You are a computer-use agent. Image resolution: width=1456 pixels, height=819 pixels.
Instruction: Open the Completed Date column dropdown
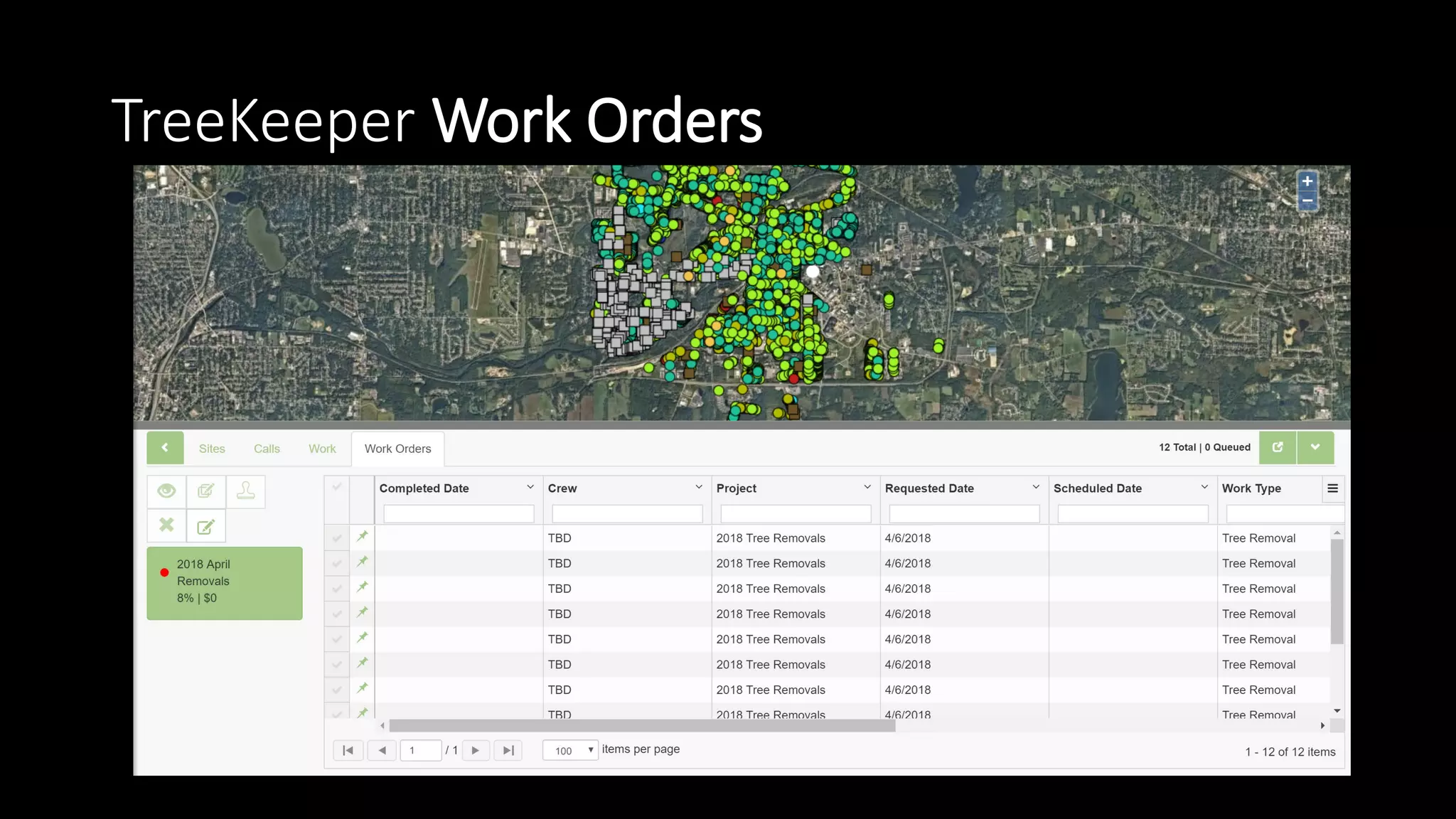[x=530, y=487]
